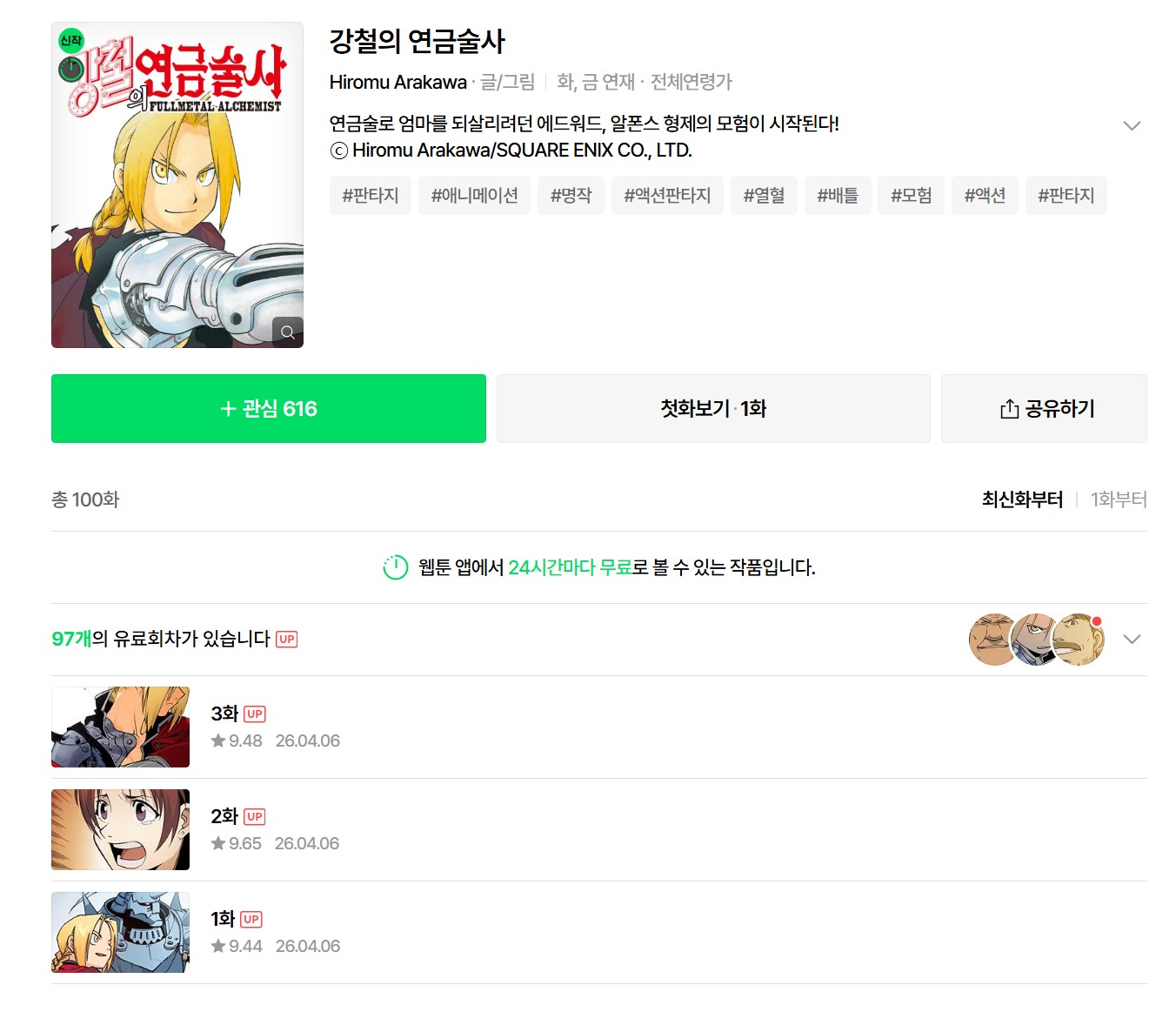Open the #모험 tag

click(x=912, y=196)
